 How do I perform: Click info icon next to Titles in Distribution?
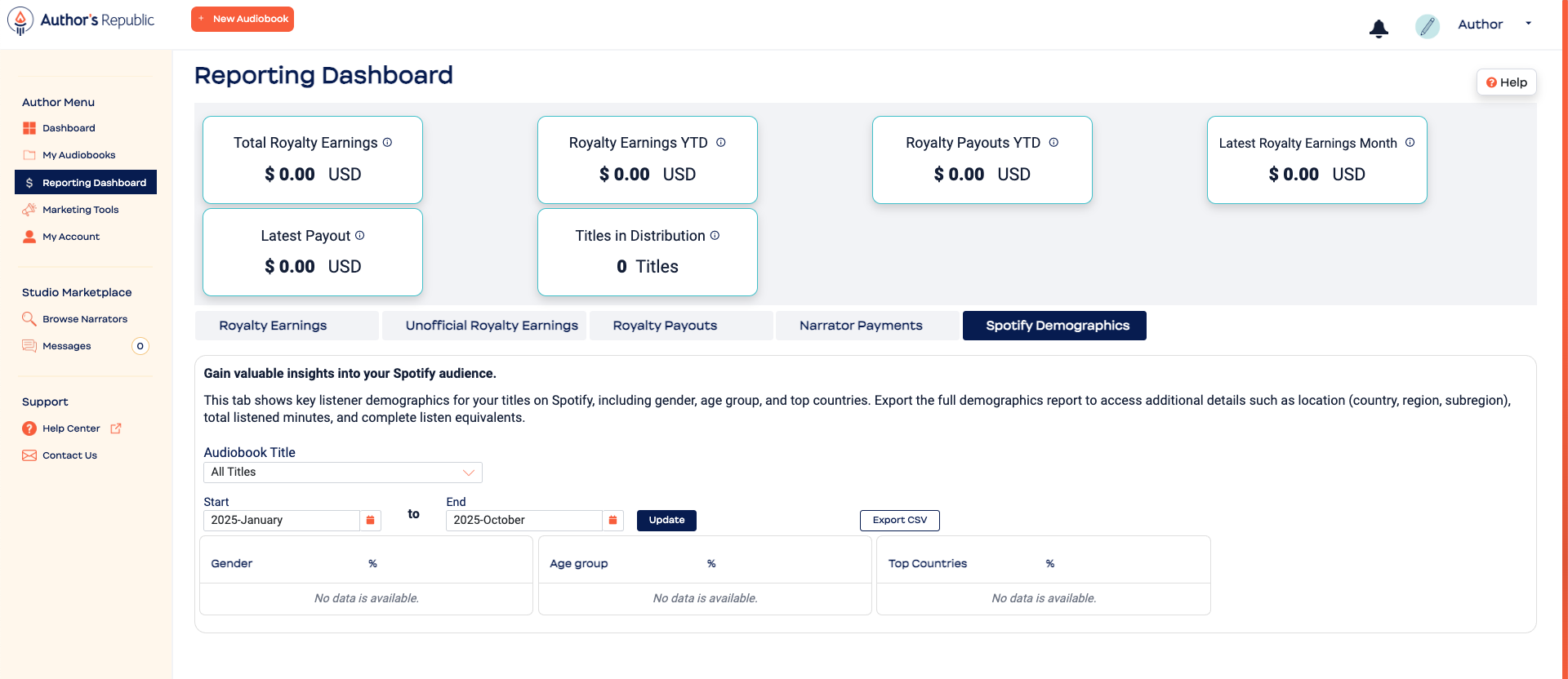(715, 235)
